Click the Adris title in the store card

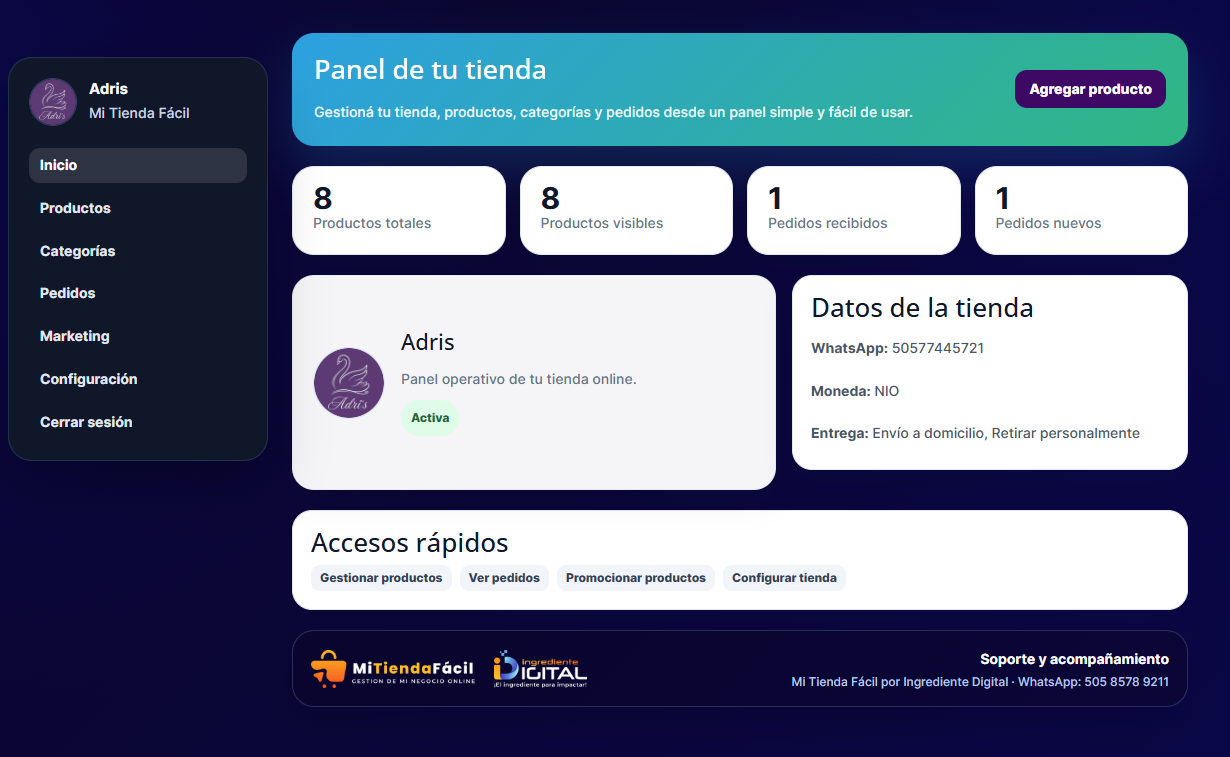(428, 342)
